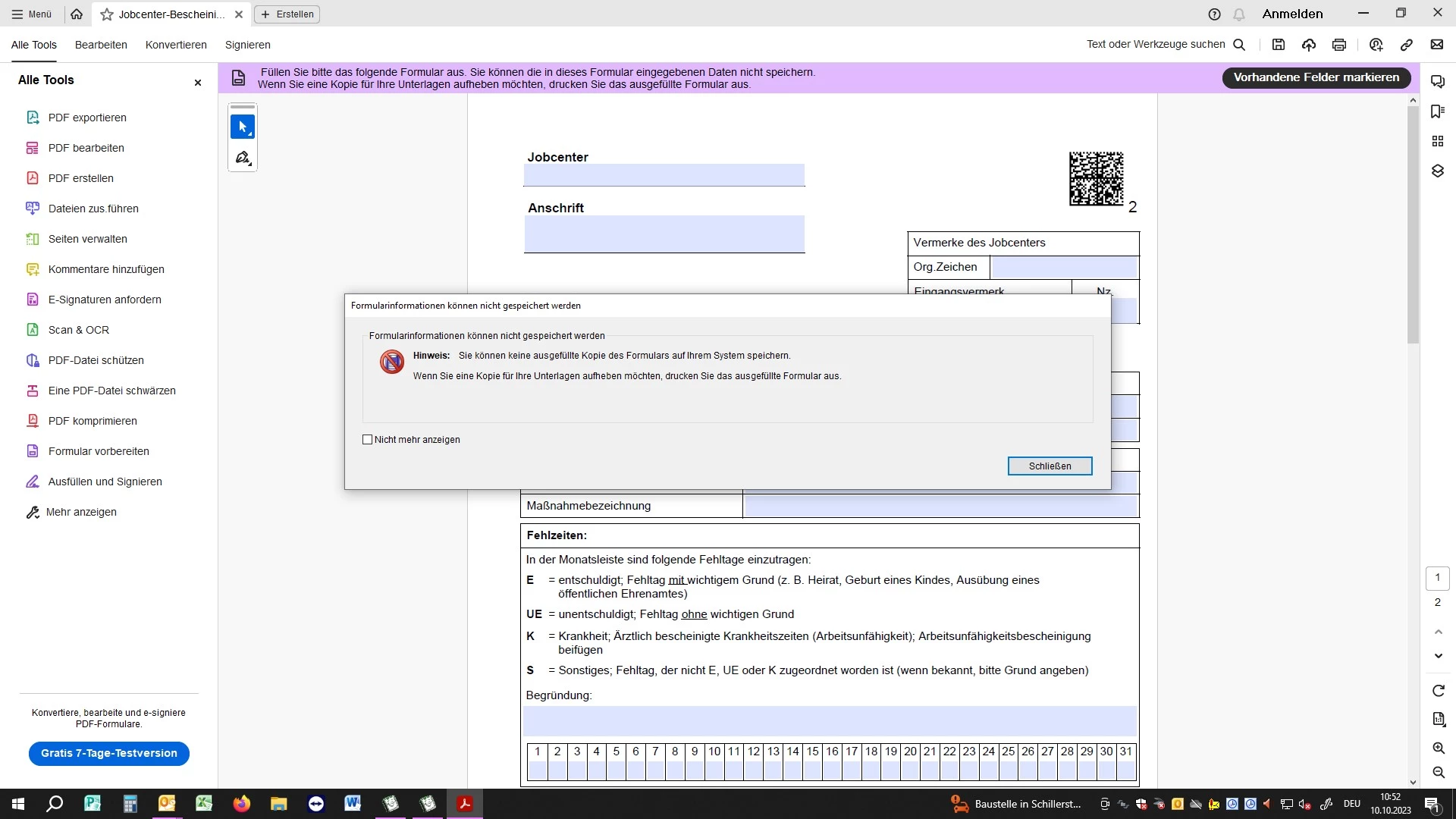Toggle 'Vorhandene Felder markieren' highlight
This screenshot has height=819, width=1456.
pos(1316,77)
